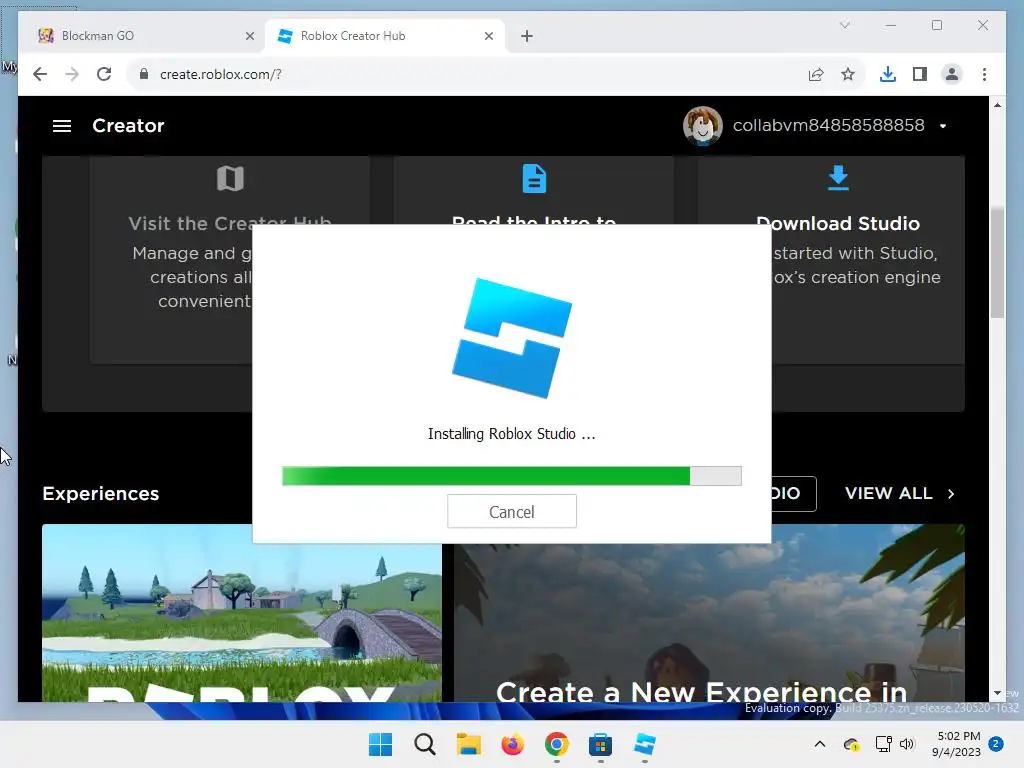Go forward in browser history
This screenshot has width=1024, height=768.
point(72,74)
